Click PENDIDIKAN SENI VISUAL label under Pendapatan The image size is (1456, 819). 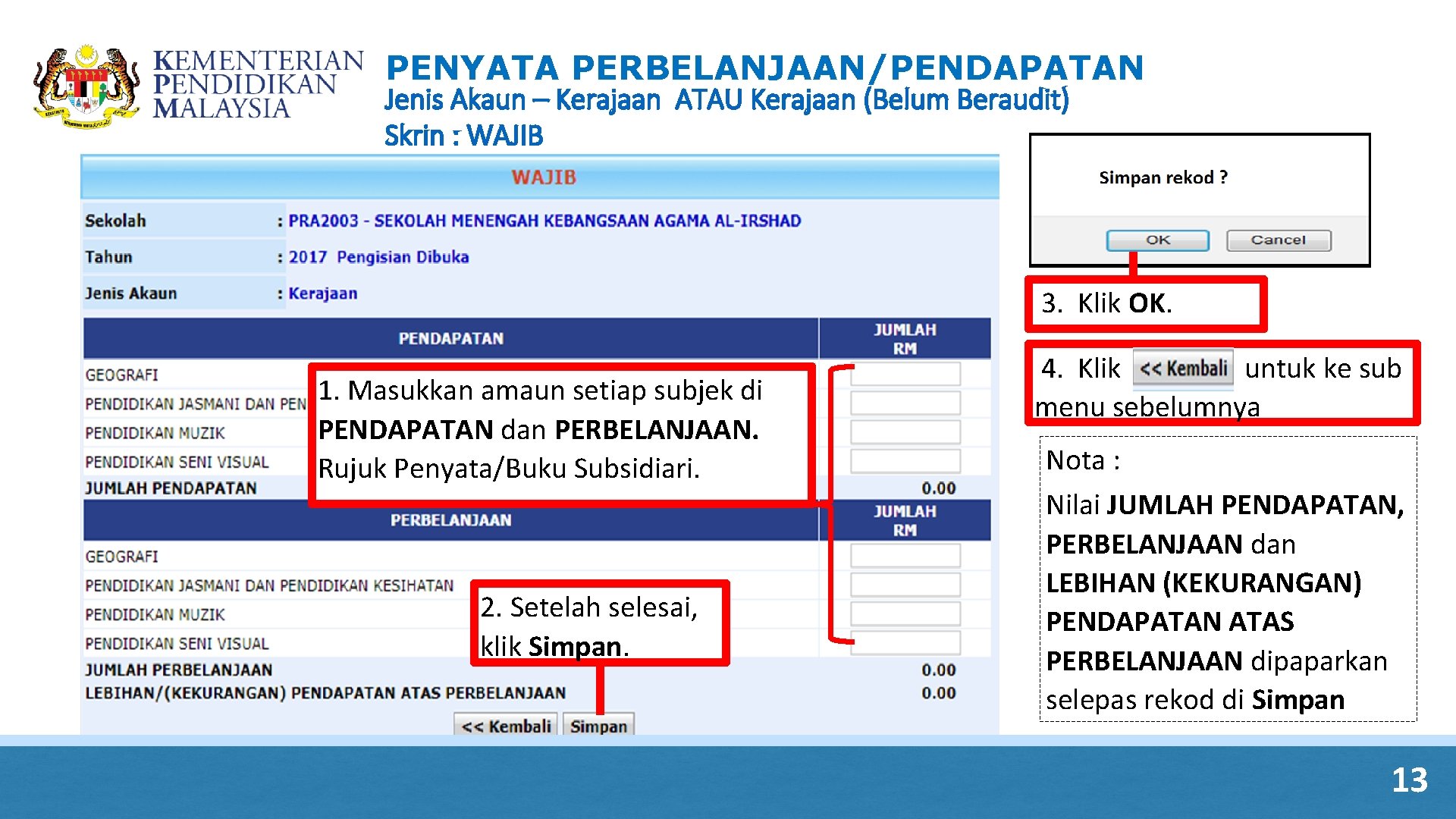click(177, 462)
